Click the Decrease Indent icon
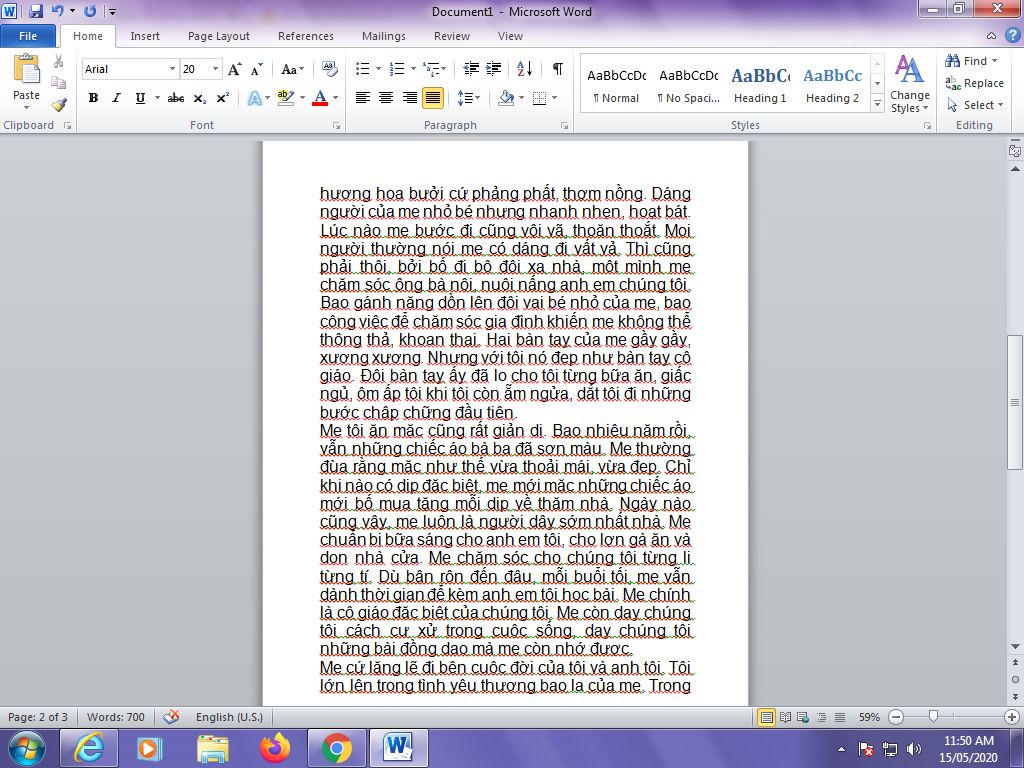The image size is (1024, 768). coord(471,69)
